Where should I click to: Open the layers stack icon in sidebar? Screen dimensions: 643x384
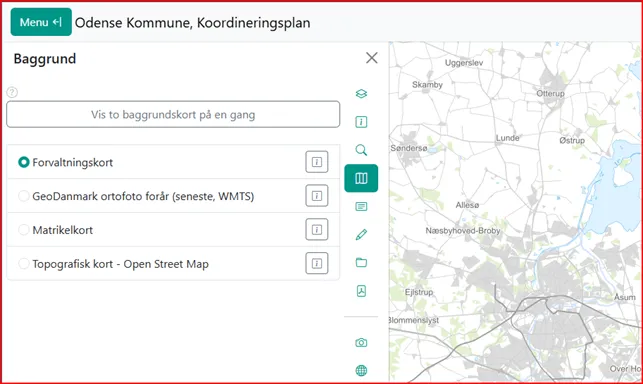point(361,94)
